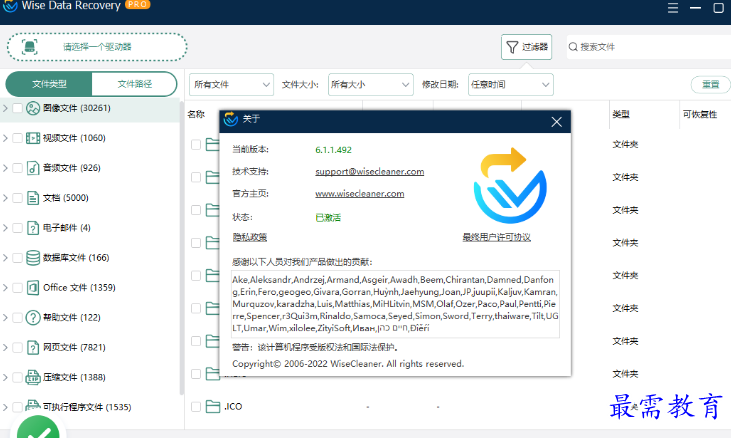Open the file type filter dropdown
The image size is (731, 438).
click(x=231, y=85)
